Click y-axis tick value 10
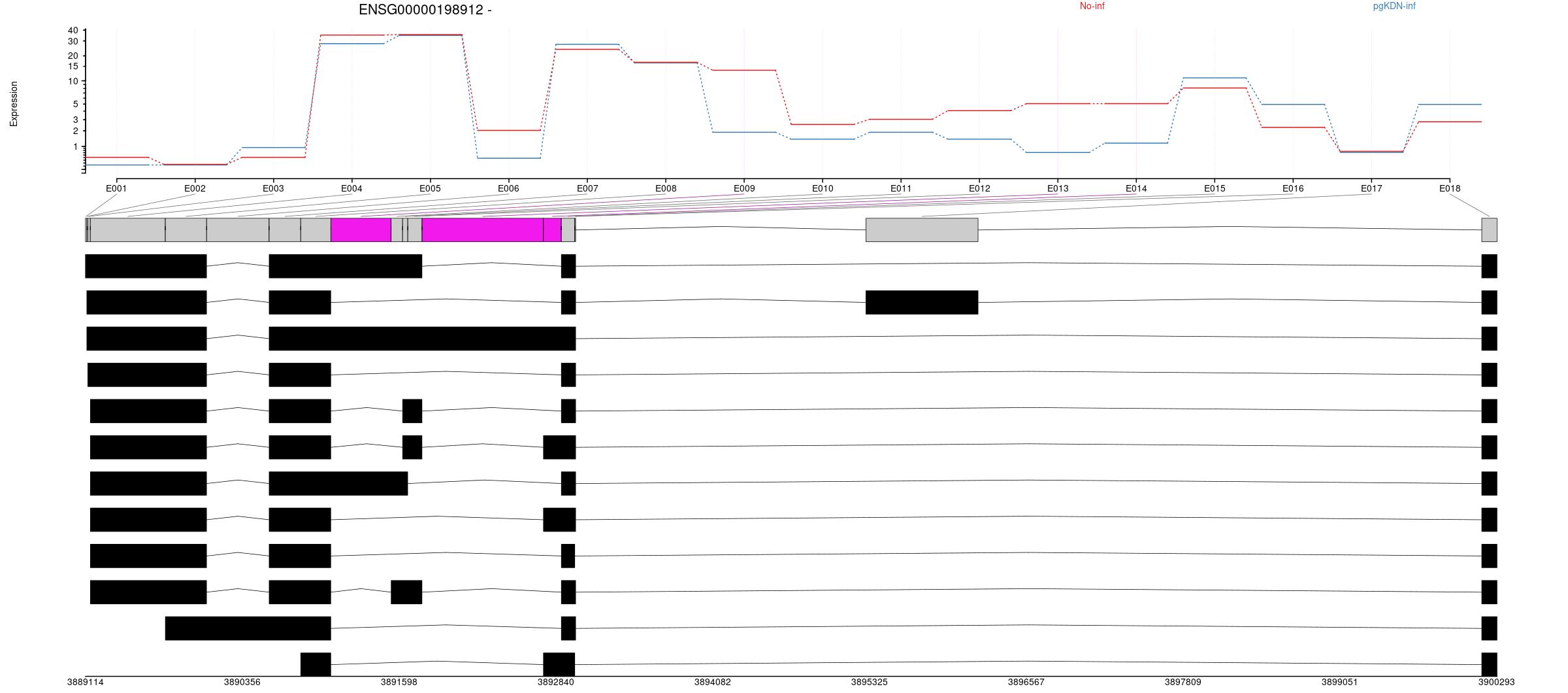1568x693 pixels. point(73,81)
